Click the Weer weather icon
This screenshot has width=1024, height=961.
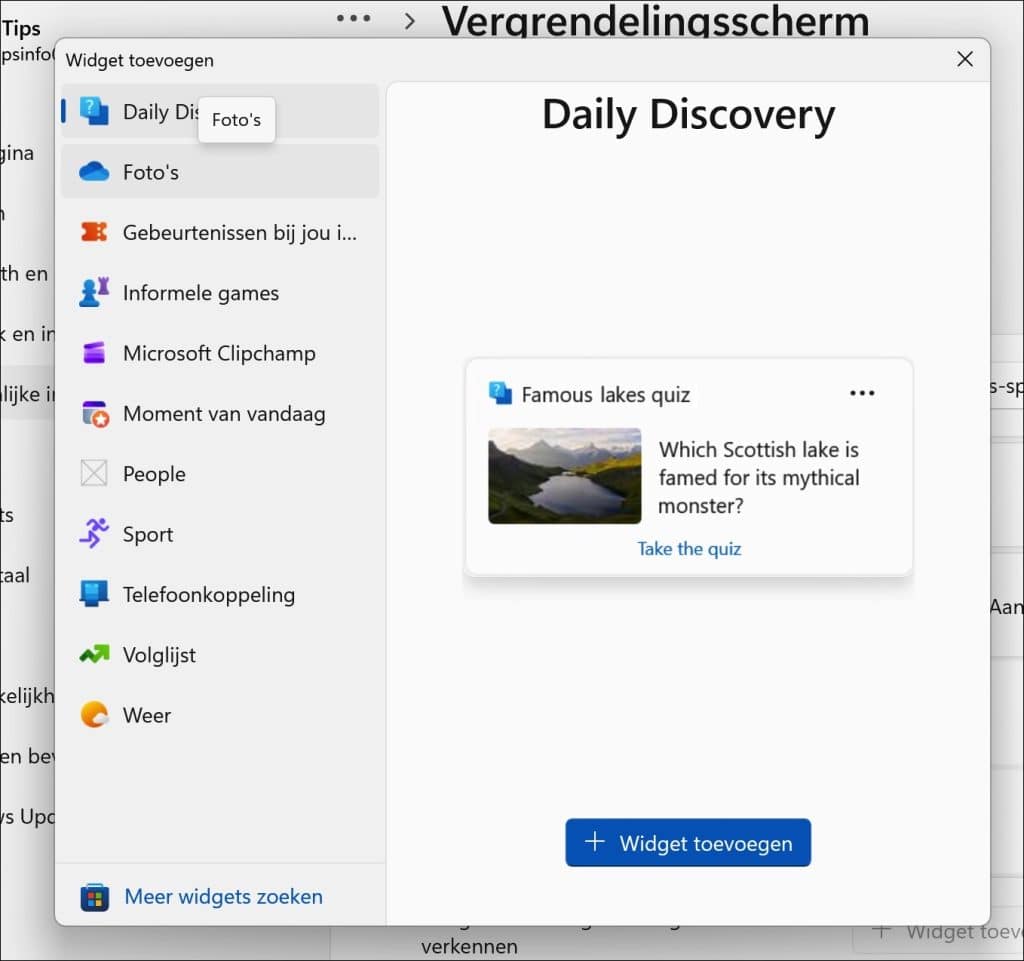96,715
